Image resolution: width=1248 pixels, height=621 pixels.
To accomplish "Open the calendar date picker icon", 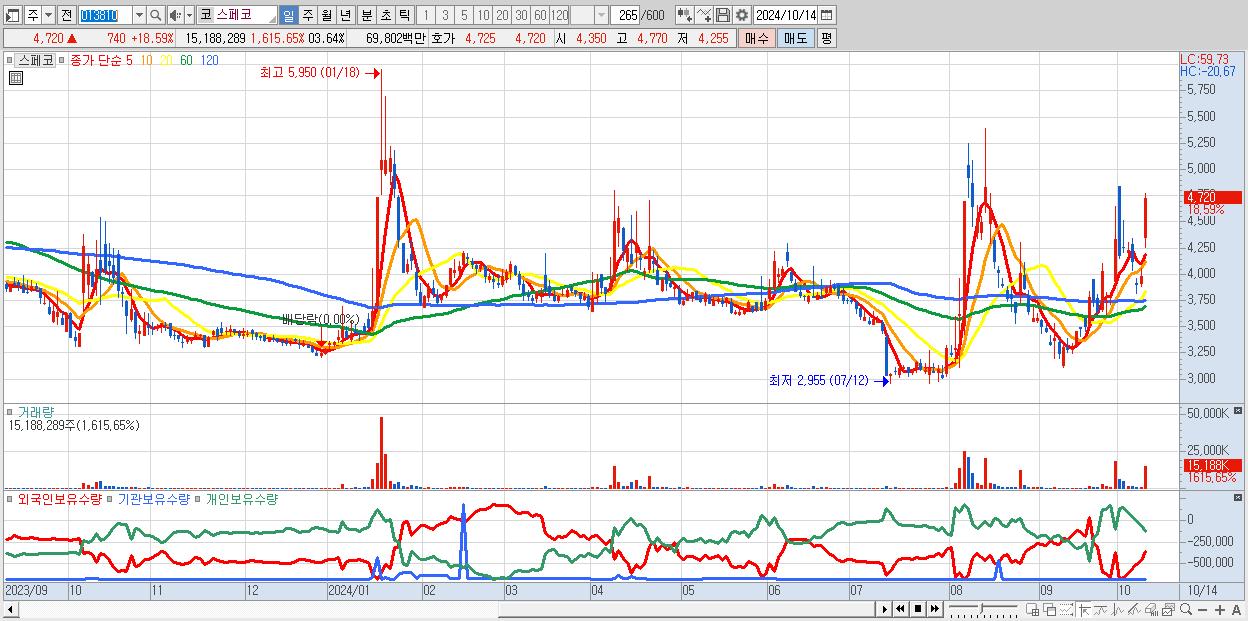I will [828, 15].
